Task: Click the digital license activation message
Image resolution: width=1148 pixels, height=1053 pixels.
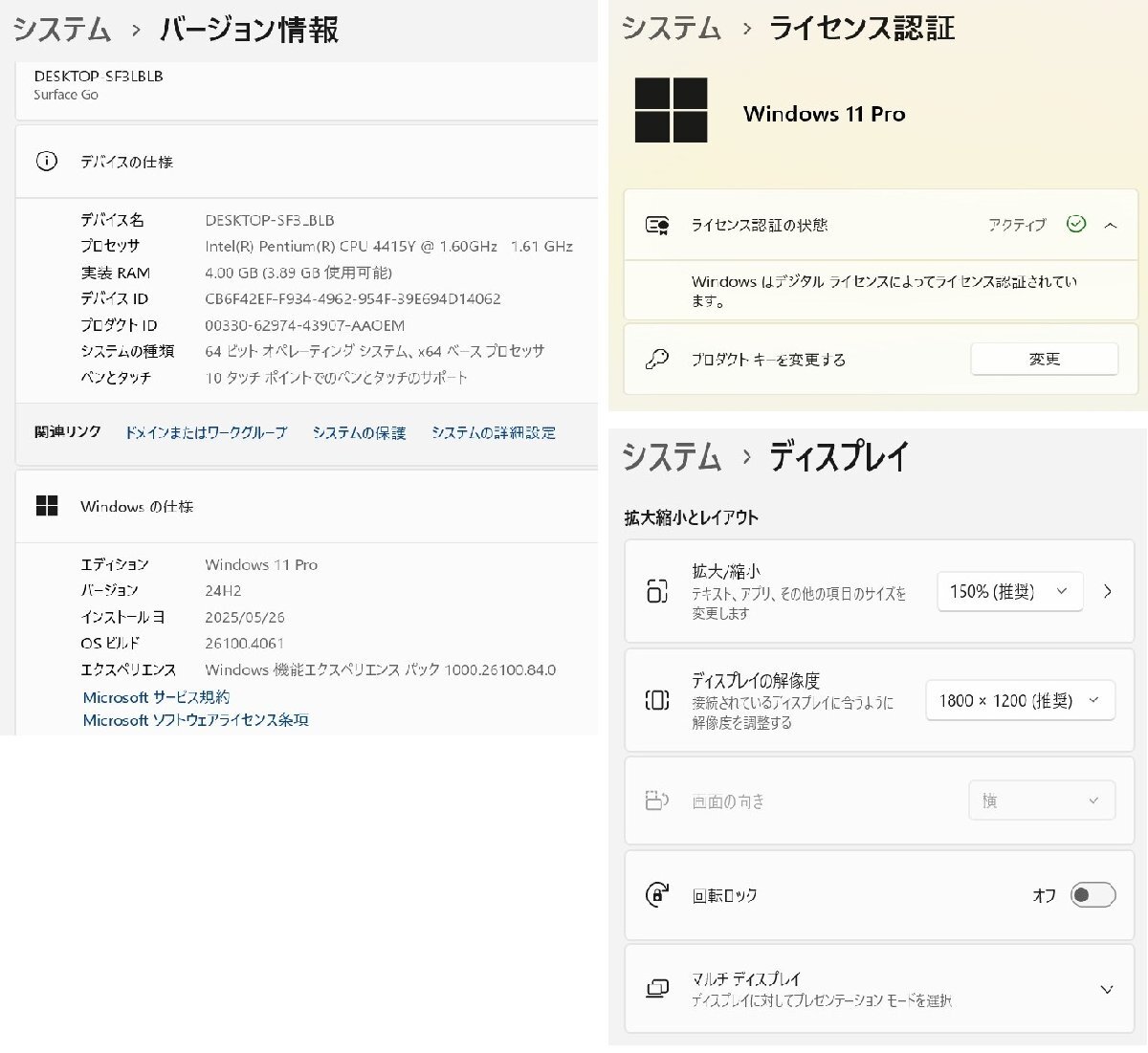Action: (884, 291)
